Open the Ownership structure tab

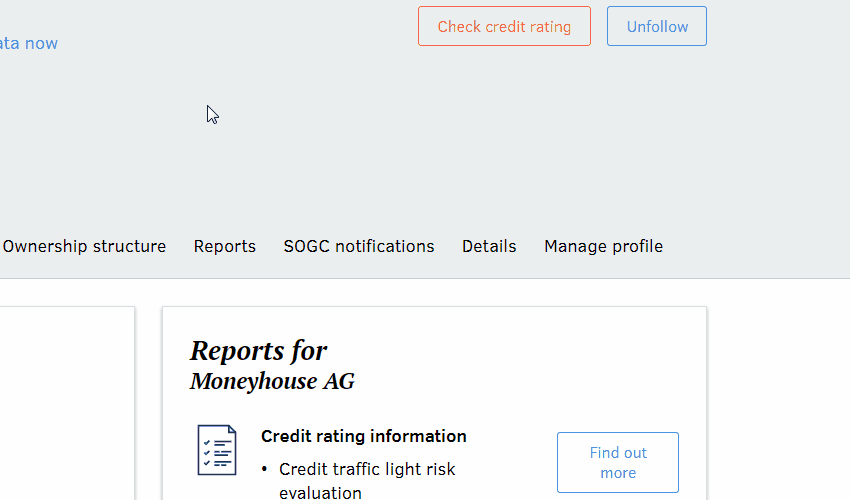click(x=84, y=246)
